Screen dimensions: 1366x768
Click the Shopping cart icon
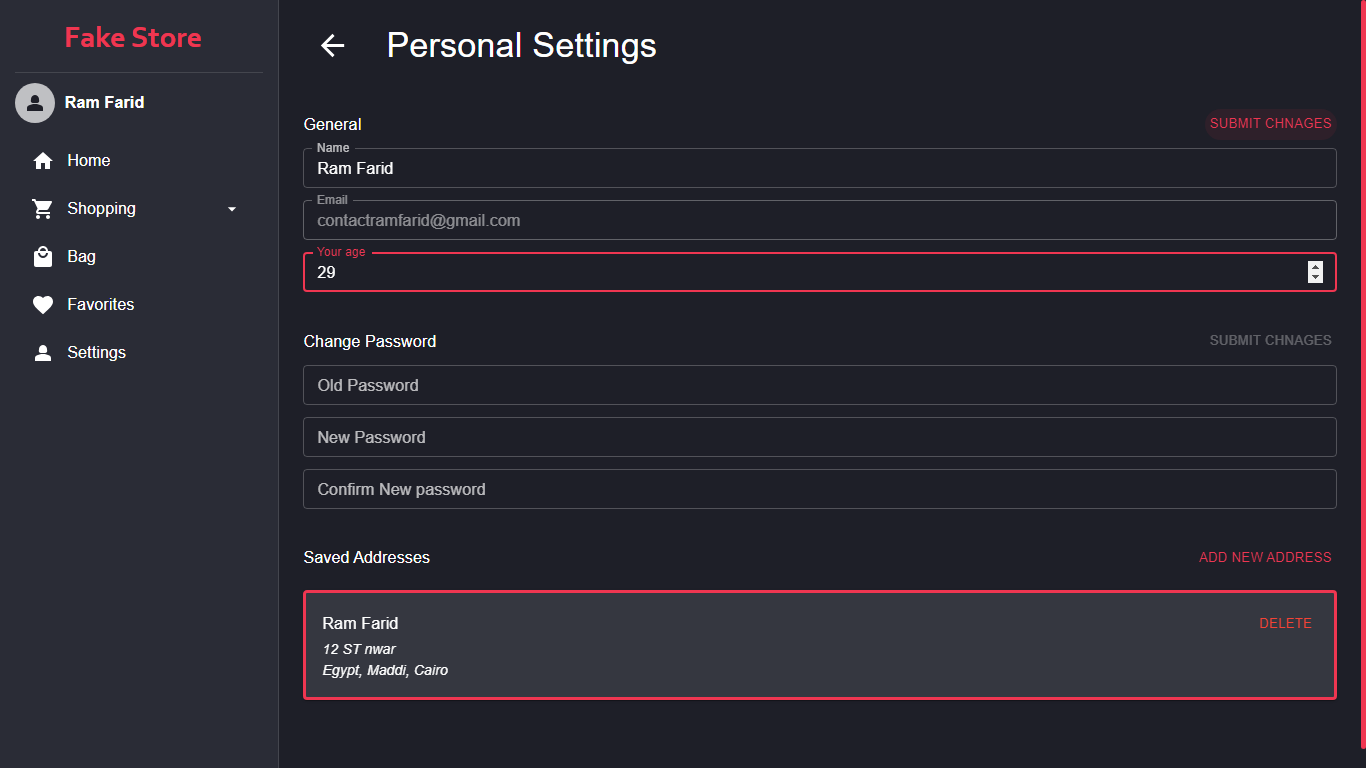(x=42, y=209)
